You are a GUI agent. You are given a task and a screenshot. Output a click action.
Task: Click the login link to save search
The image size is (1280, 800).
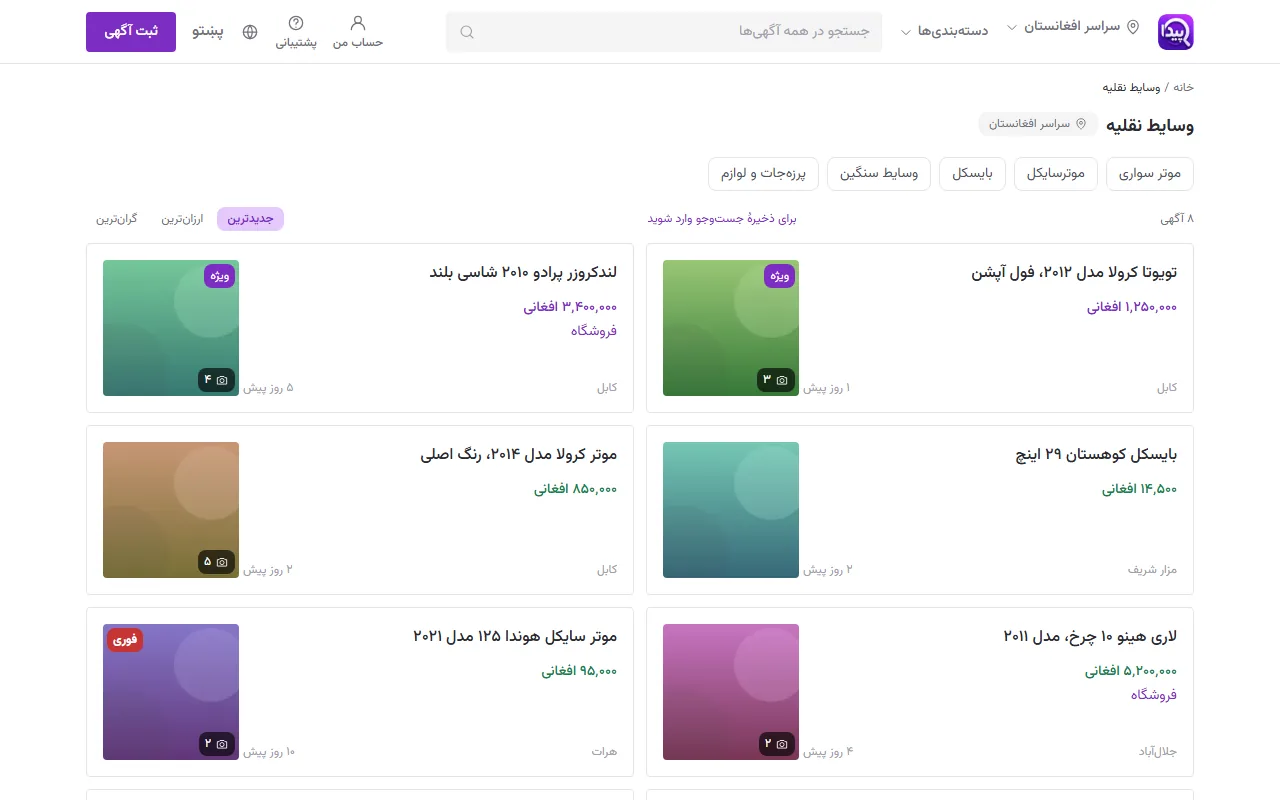(722, 219)
